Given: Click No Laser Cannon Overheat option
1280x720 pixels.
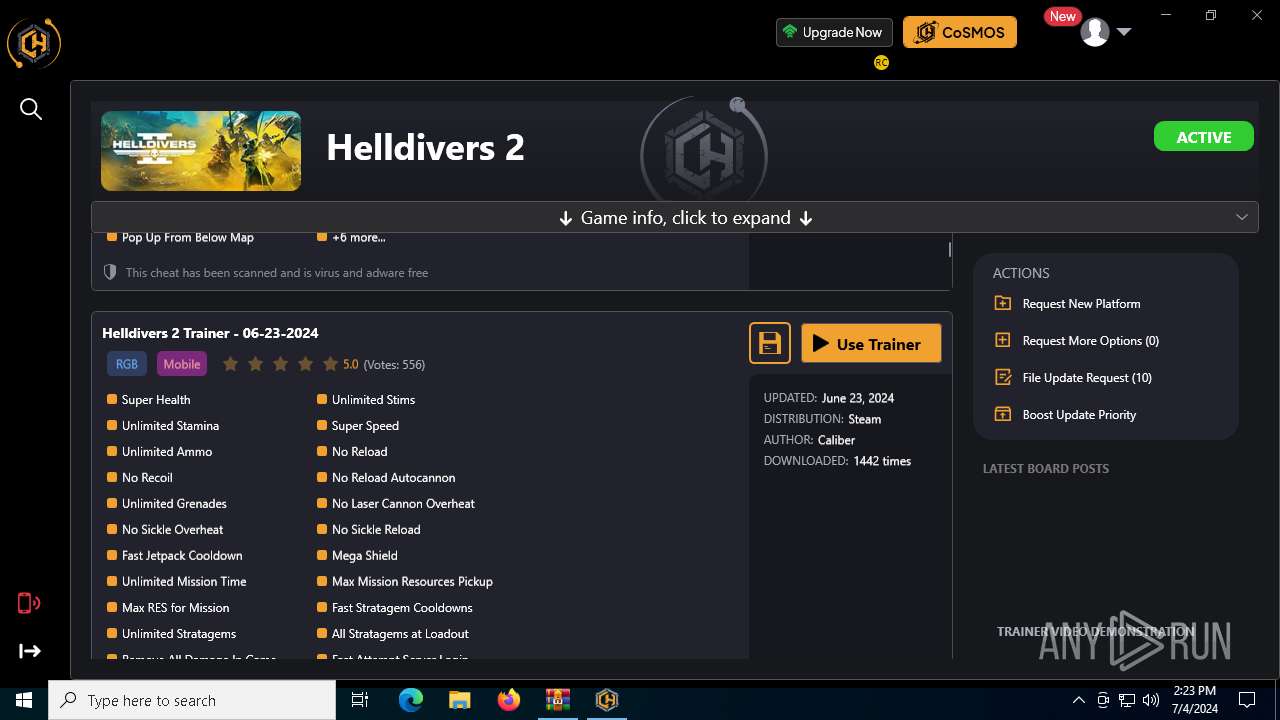Looking at the screenshot, I should [395, 503].
